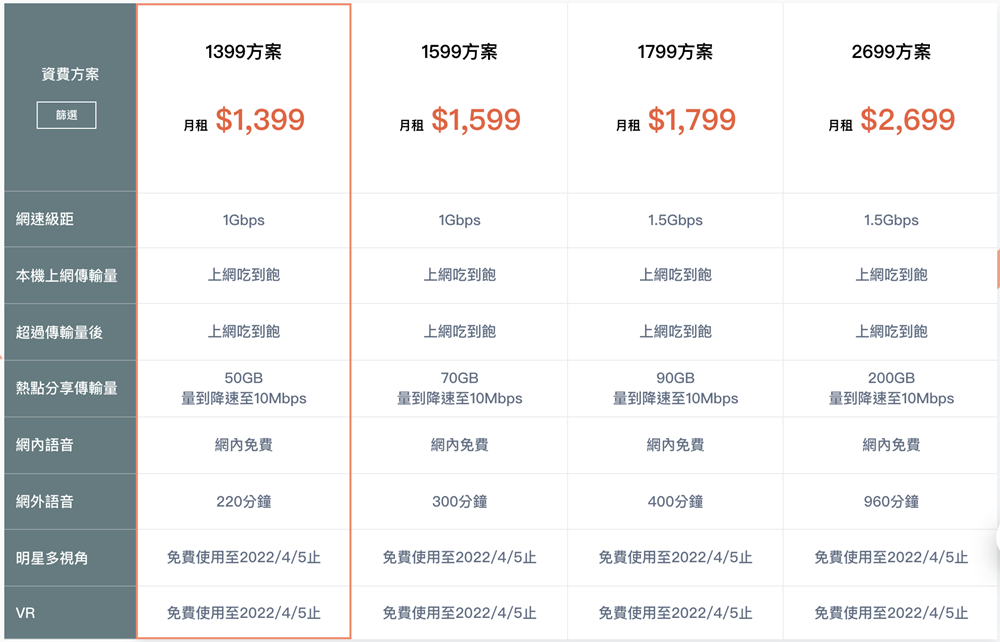The height and width of the screenshot is (642, 1000).
Task: Click the $2,699 monthly price
Action: pyautogui.click(x=908, y=121)
